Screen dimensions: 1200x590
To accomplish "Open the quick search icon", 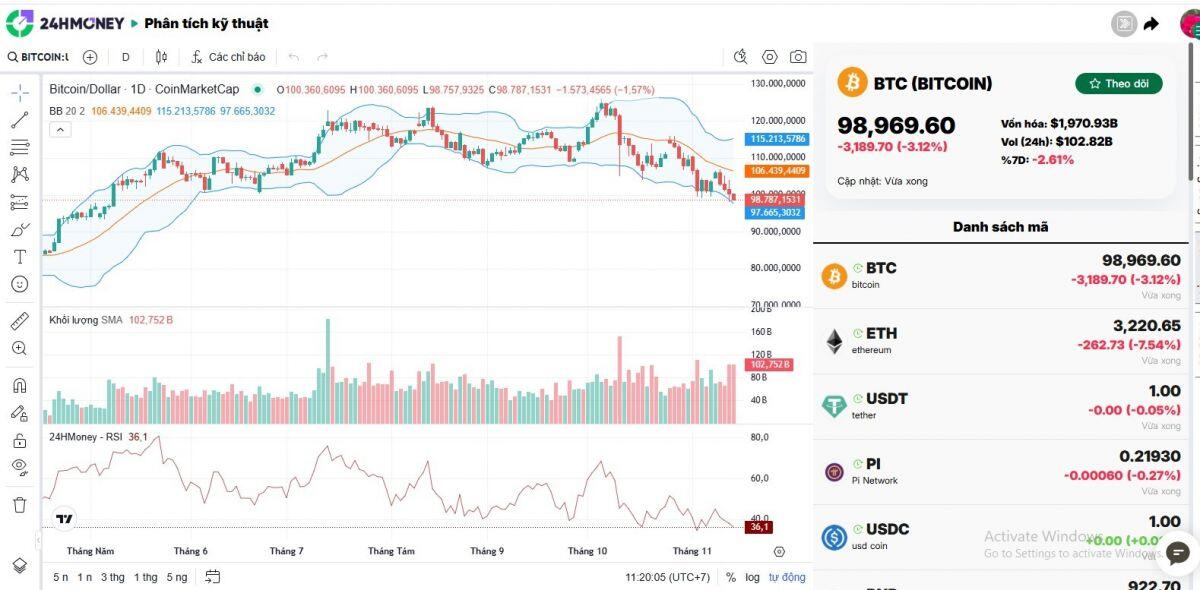I will point(740,57).
